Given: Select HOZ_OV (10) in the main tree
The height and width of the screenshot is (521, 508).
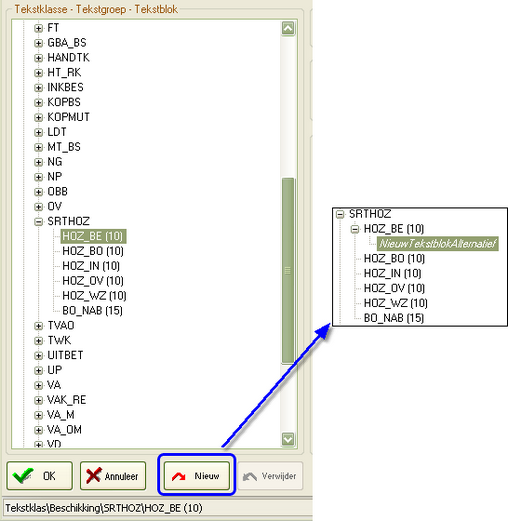Looking at the screenshot, I should [93, 281].
